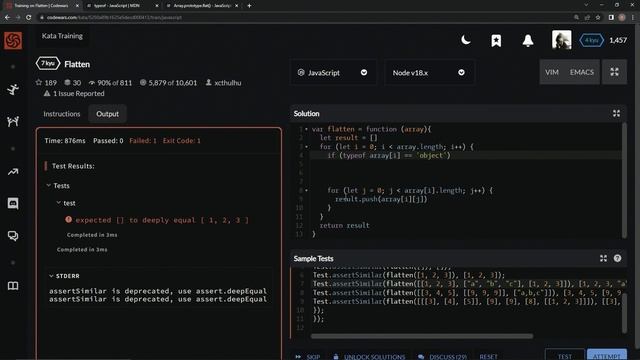This screenshot has height=360, width=640.
Task: Click the browser address bar
Action: tap(302, 18)
